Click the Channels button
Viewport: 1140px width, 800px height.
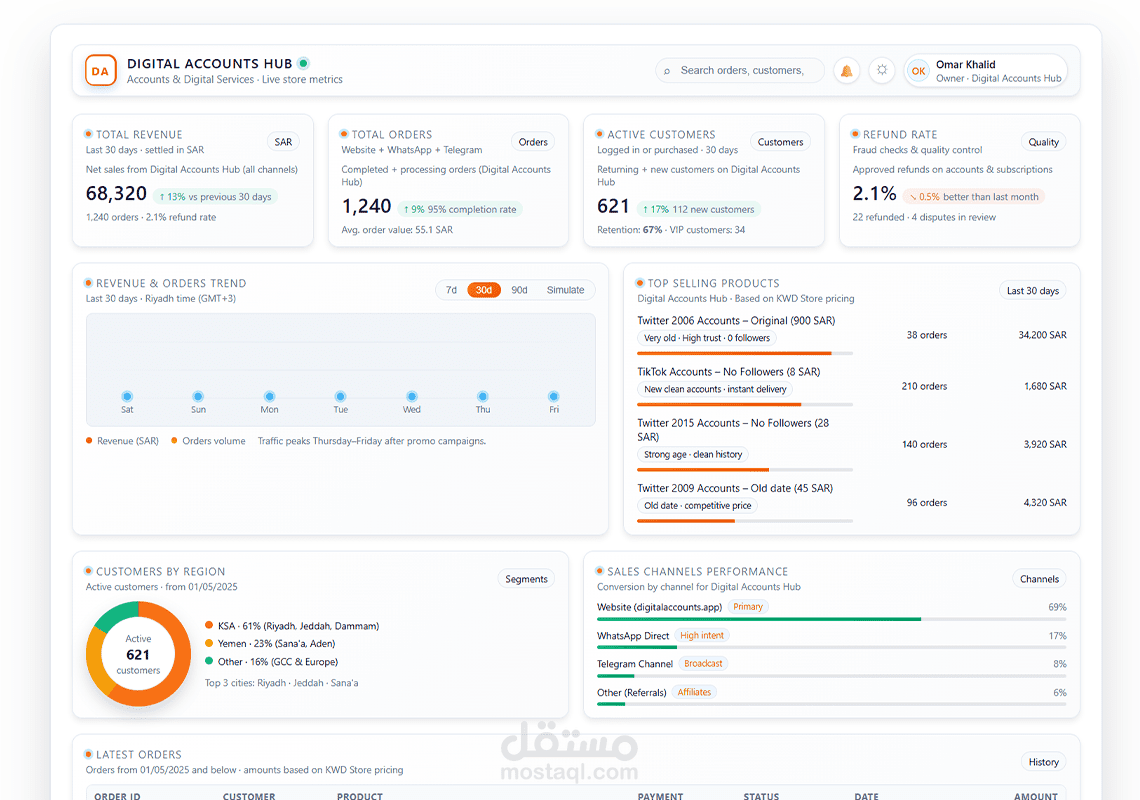pos(1039,579)
